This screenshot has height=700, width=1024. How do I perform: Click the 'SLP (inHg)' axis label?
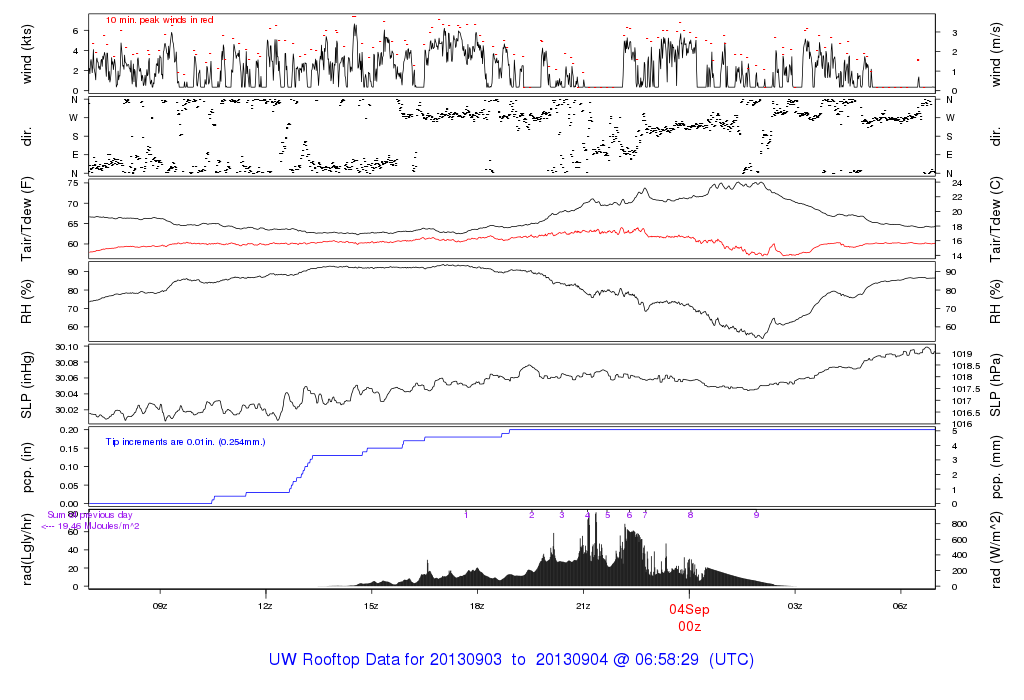27,385
